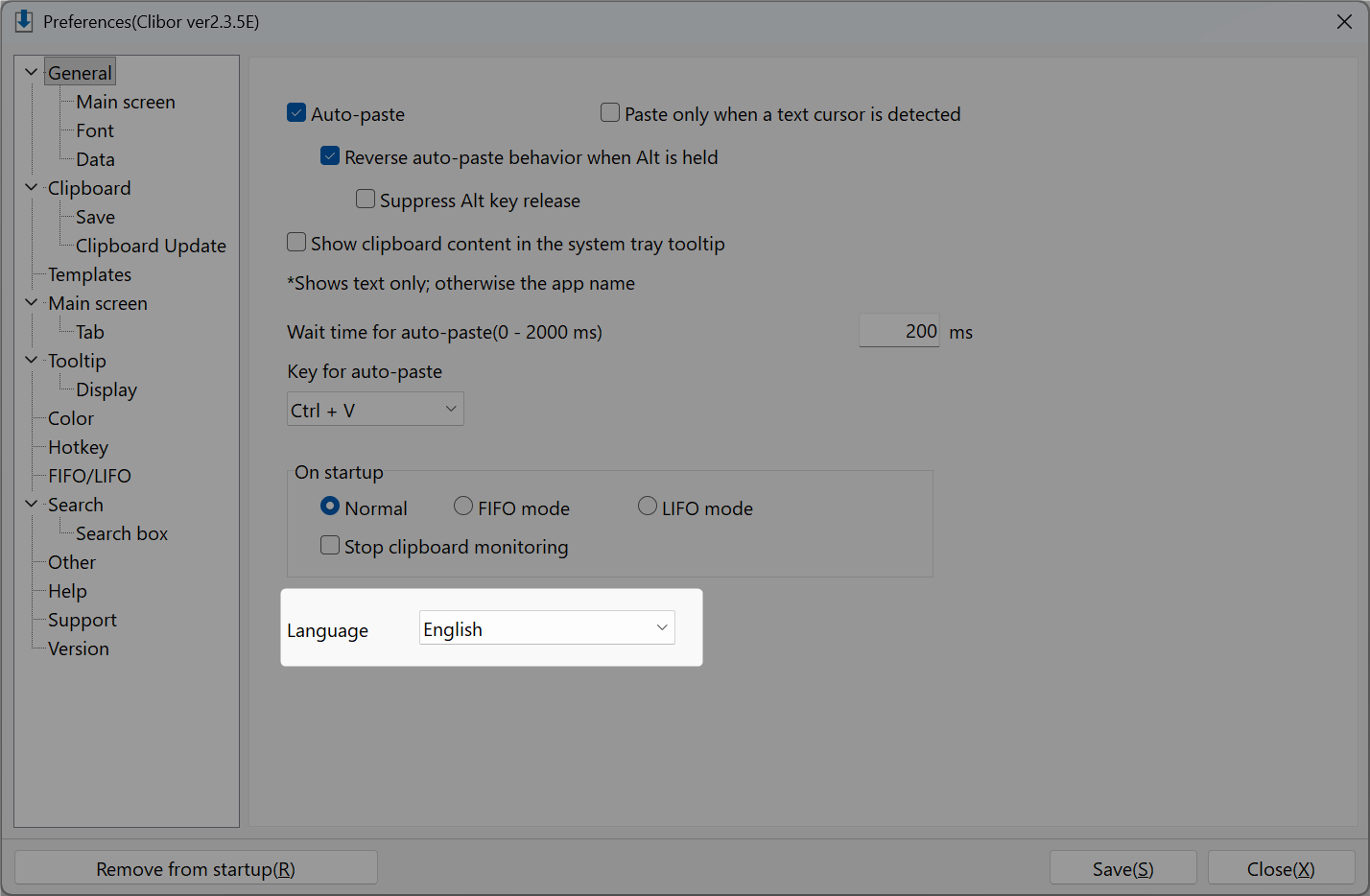Close the Preferences window
Image resolution: width=1370 pixels, height=896 pixels.
(x=1344, y=21)
